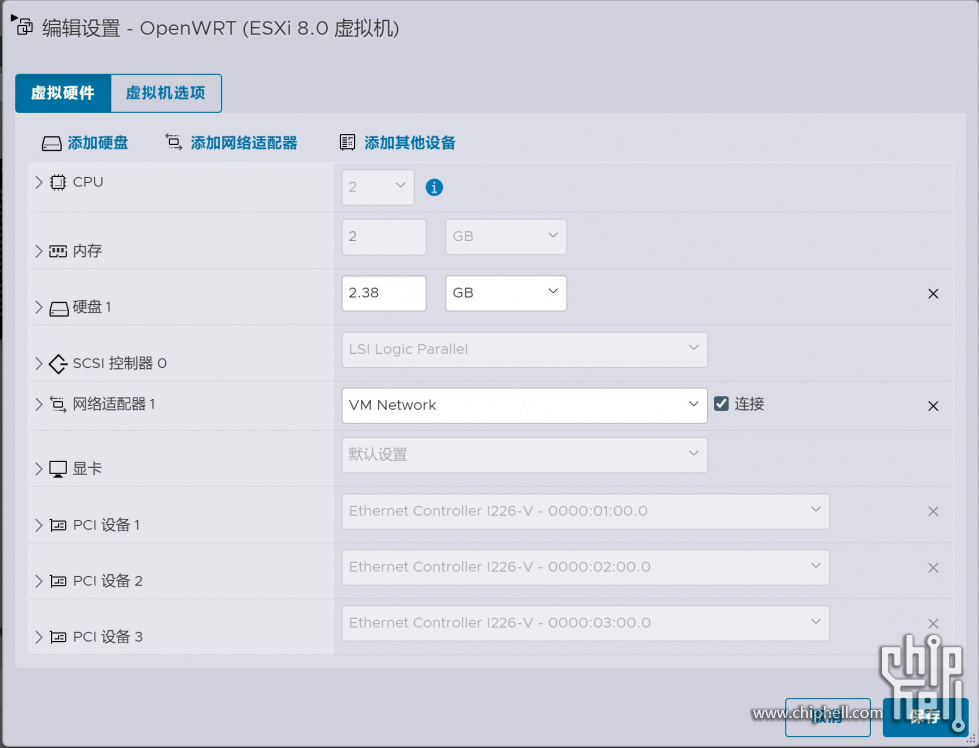This screenshot has height=748, width=979.
Task: Click the 添加其他设备 link
Action: tap(410, 143)
